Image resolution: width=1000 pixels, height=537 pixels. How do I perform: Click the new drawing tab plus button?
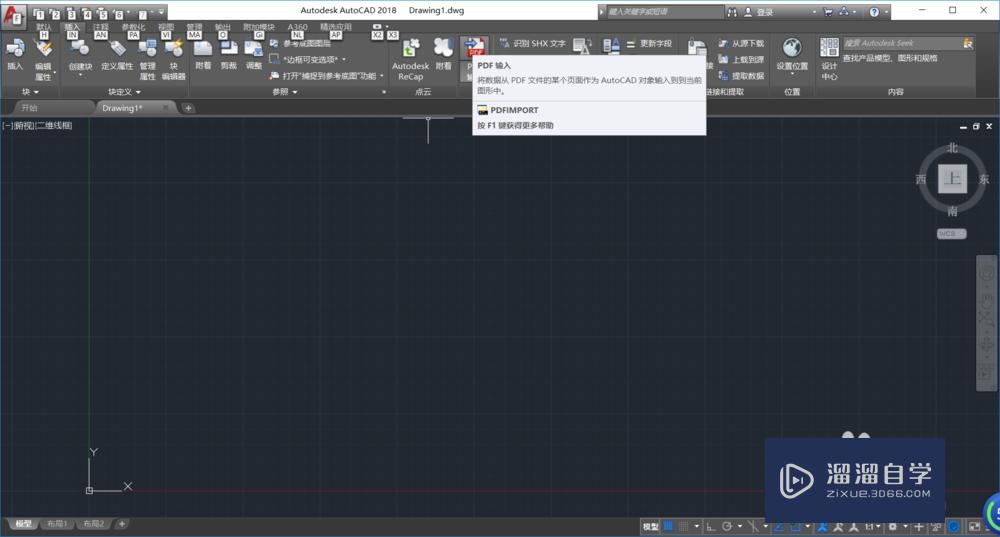(x=188, y=108)
